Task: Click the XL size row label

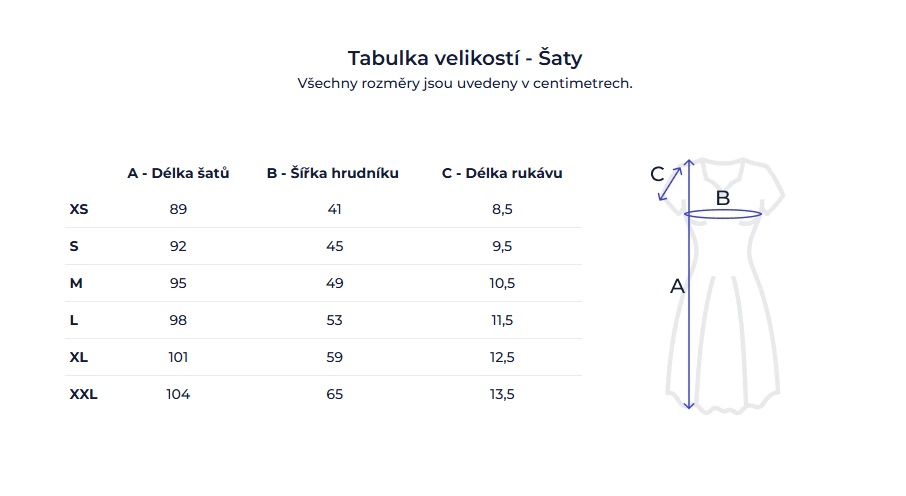Action: coord(79,357)
